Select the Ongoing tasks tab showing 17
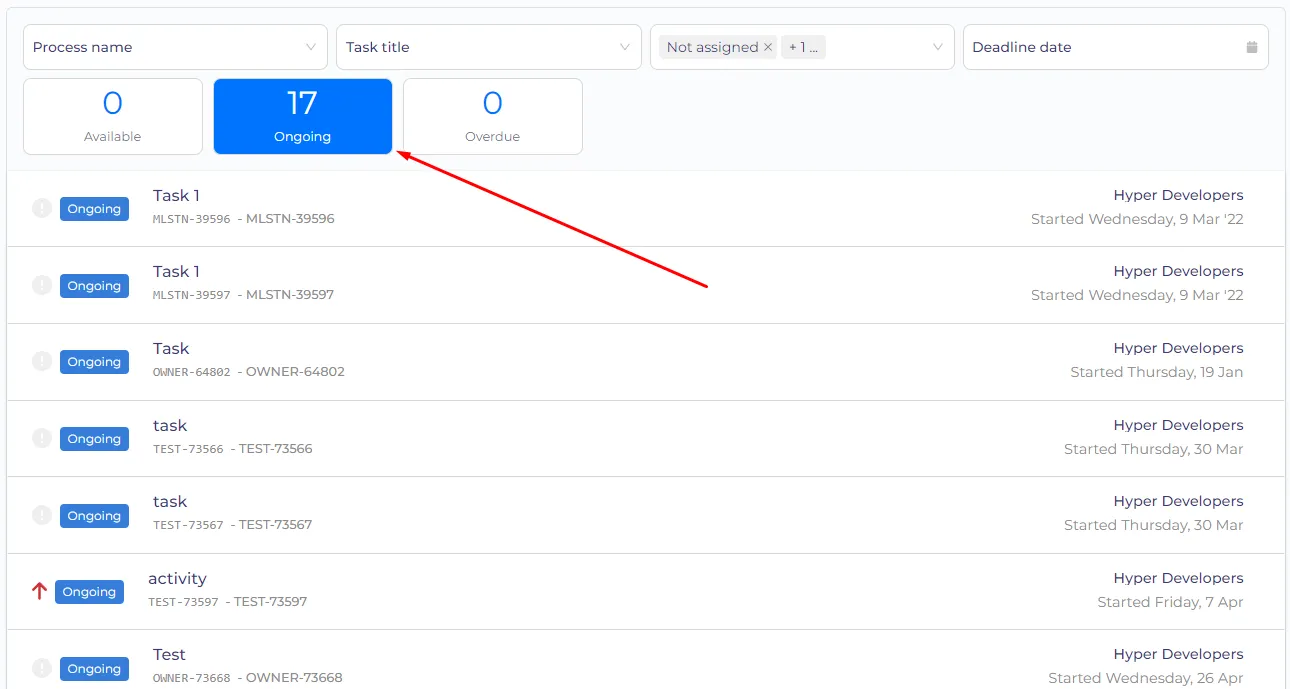Screen dimensions: 1290x689 click(x=303, y=116)
